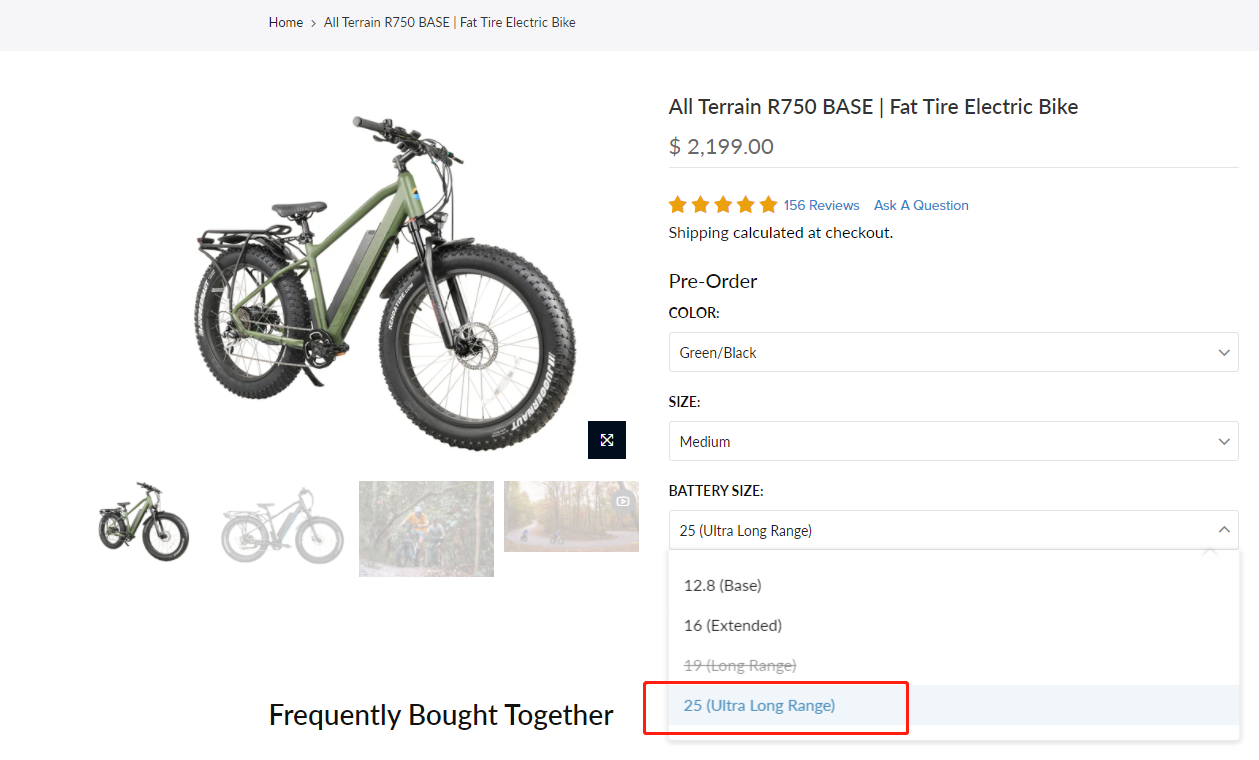This screenshot has height=760, width=1259.
Task: Click the All Terrain R750 BASE breadcrumb
Action: 450,22
